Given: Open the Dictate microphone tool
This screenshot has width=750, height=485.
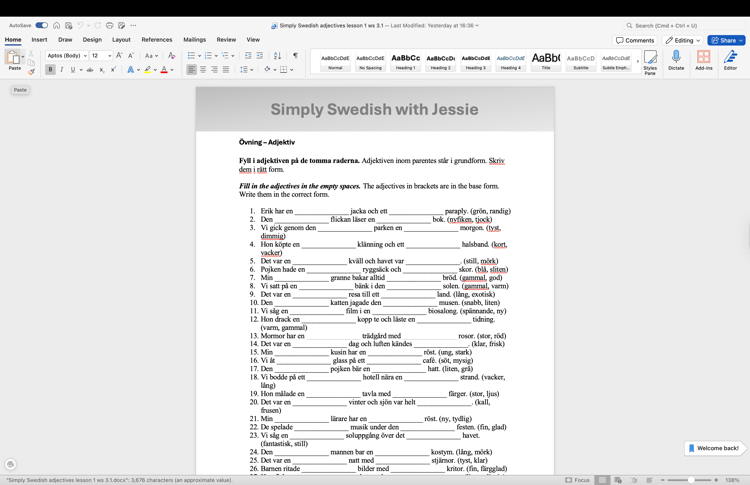Looking at the screenshot, I should tap(676, 60).
